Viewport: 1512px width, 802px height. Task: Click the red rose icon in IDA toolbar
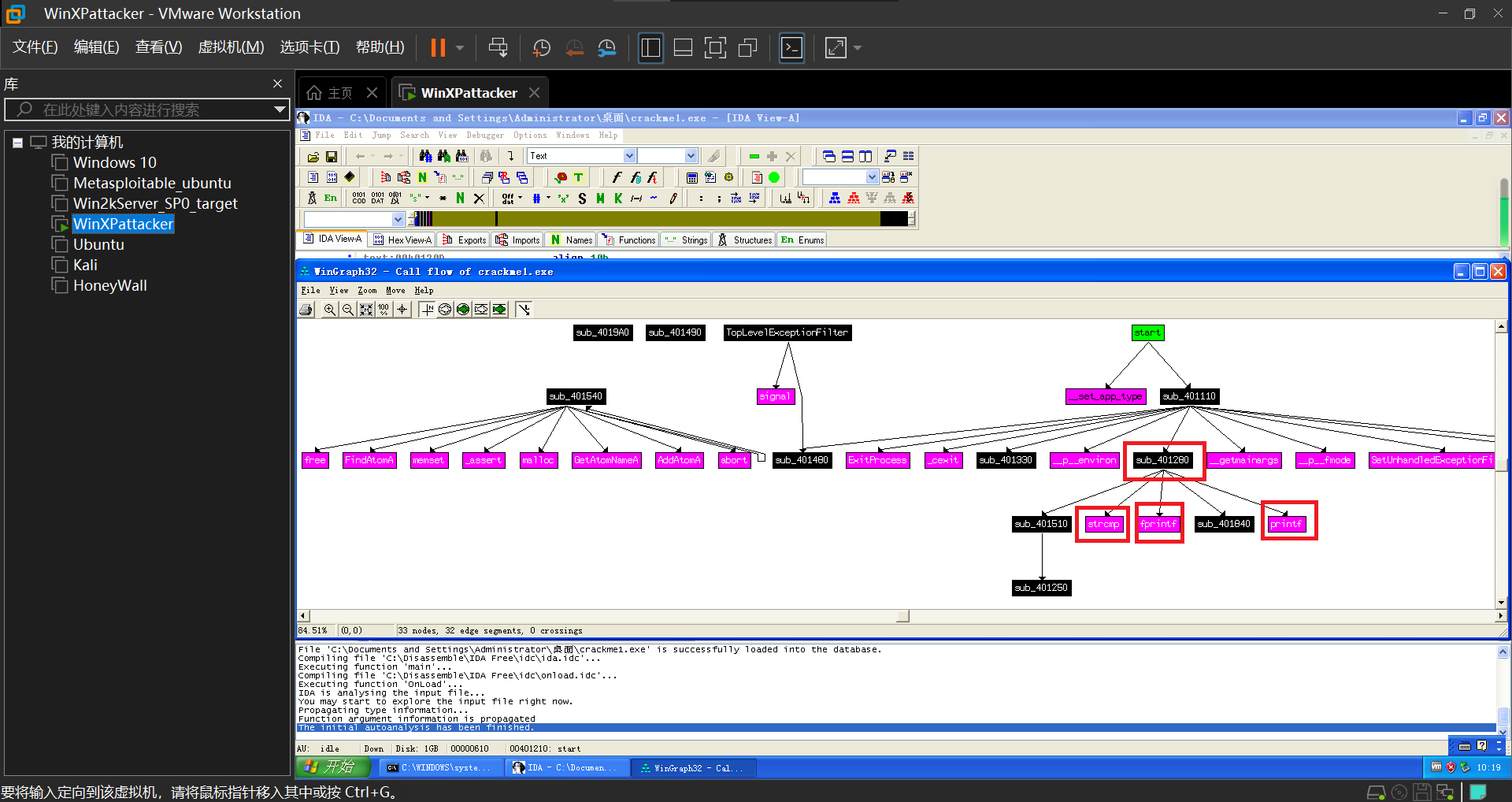[561, 177]
